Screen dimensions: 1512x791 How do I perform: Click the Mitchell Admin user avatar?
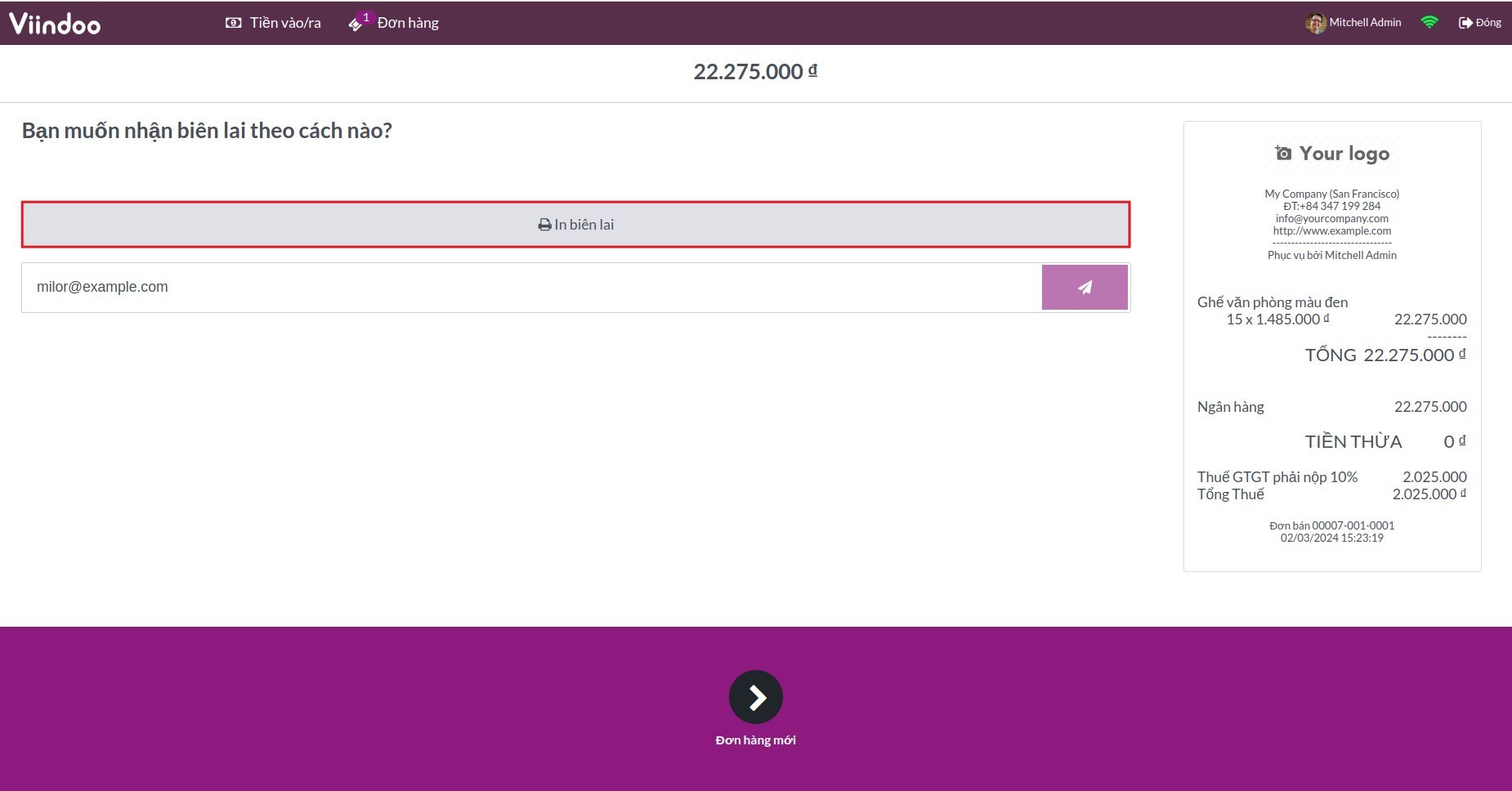point(1315,23)
